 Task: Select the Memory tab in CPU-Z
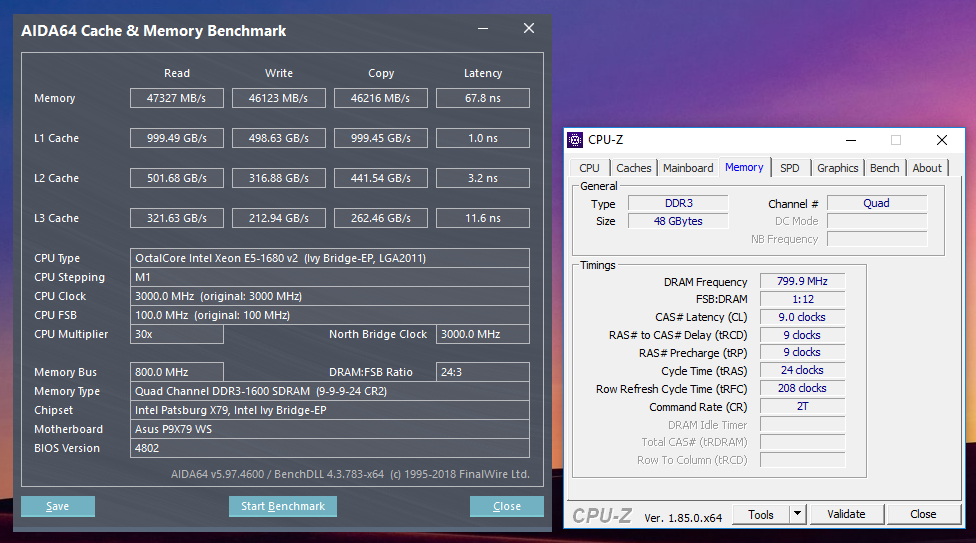click(x=744, y=167)
